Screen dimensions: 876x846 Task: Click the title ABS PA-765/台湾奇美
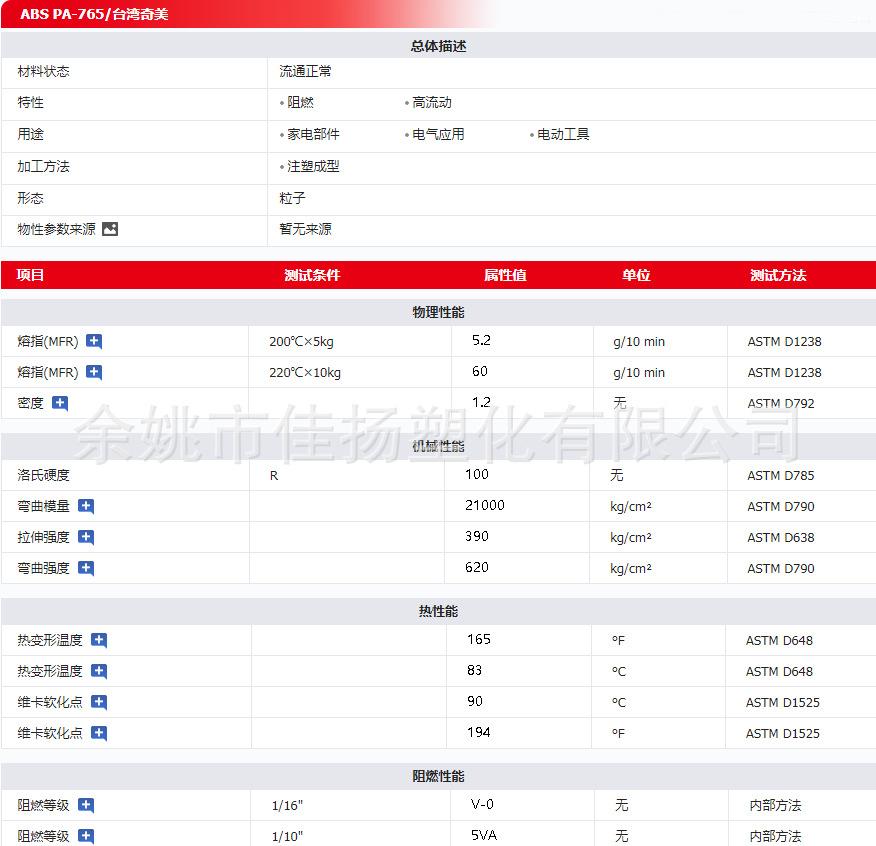coord(94,14)
